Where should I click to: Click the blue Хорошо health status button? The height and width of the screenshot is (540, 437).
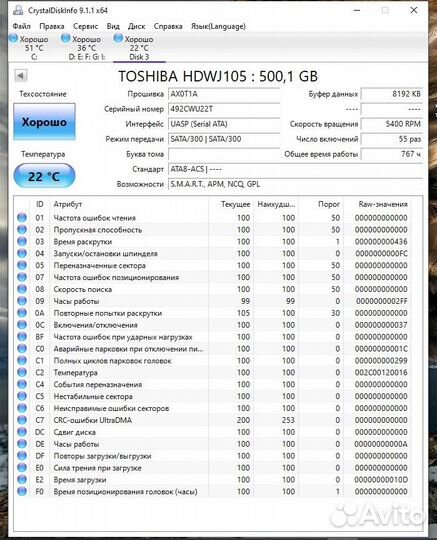[44, 122]
